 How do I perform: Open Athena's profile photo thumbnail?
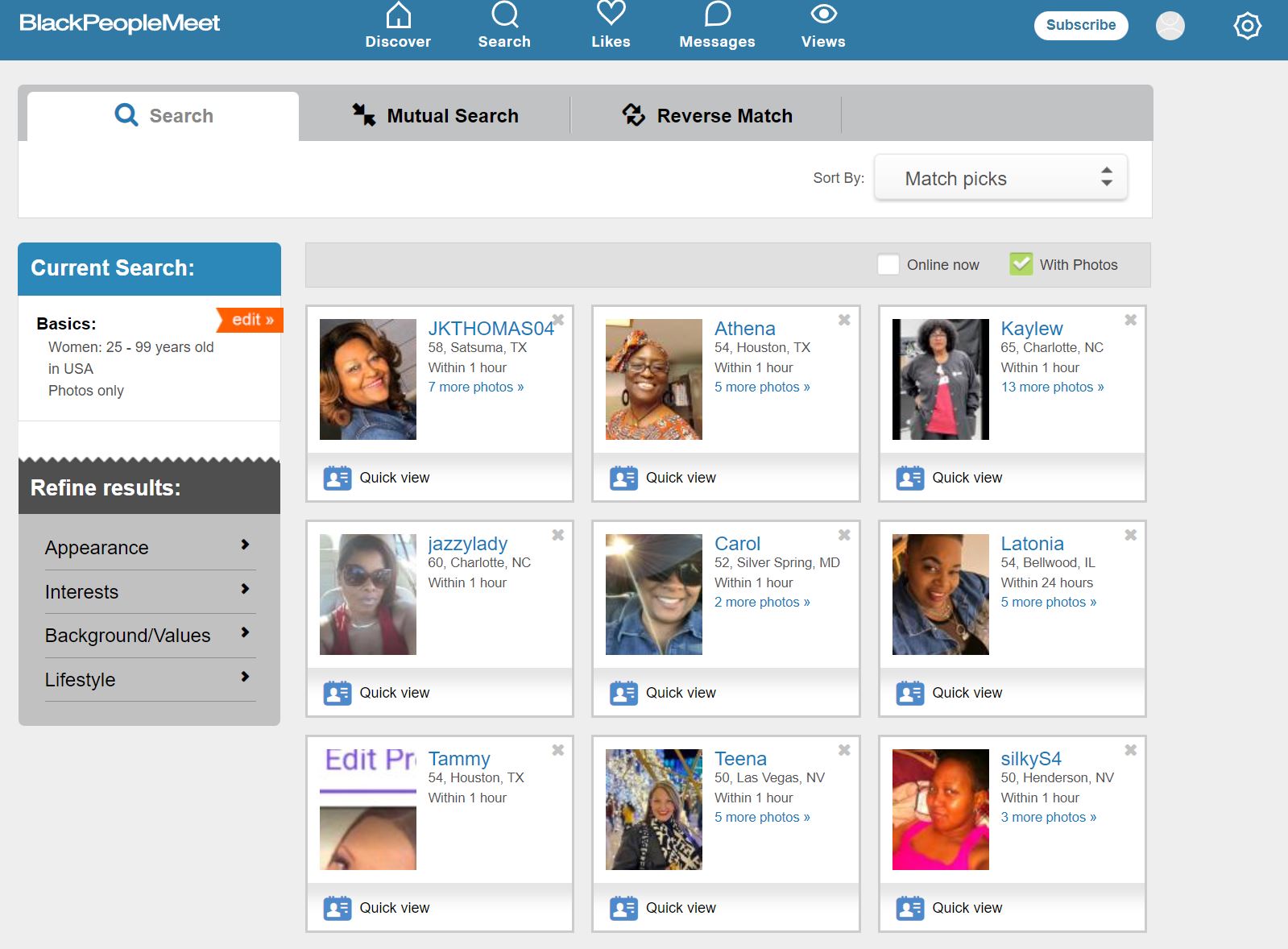tap(654, 379)
